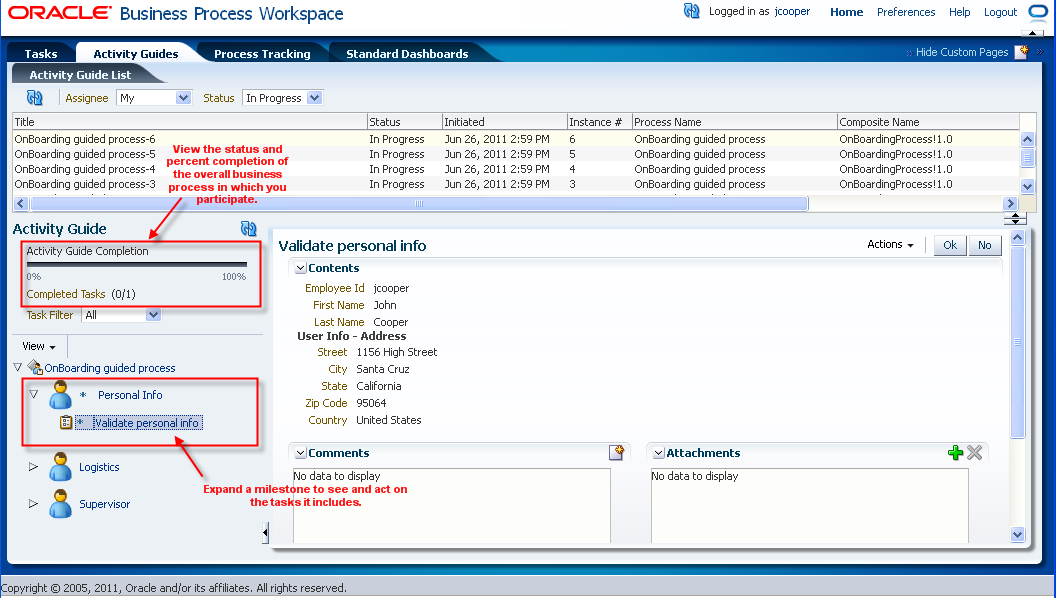Viewport: 1056px width, 598px height.
Task: Collapse the Contents section
Action: (x=301, y=268)
